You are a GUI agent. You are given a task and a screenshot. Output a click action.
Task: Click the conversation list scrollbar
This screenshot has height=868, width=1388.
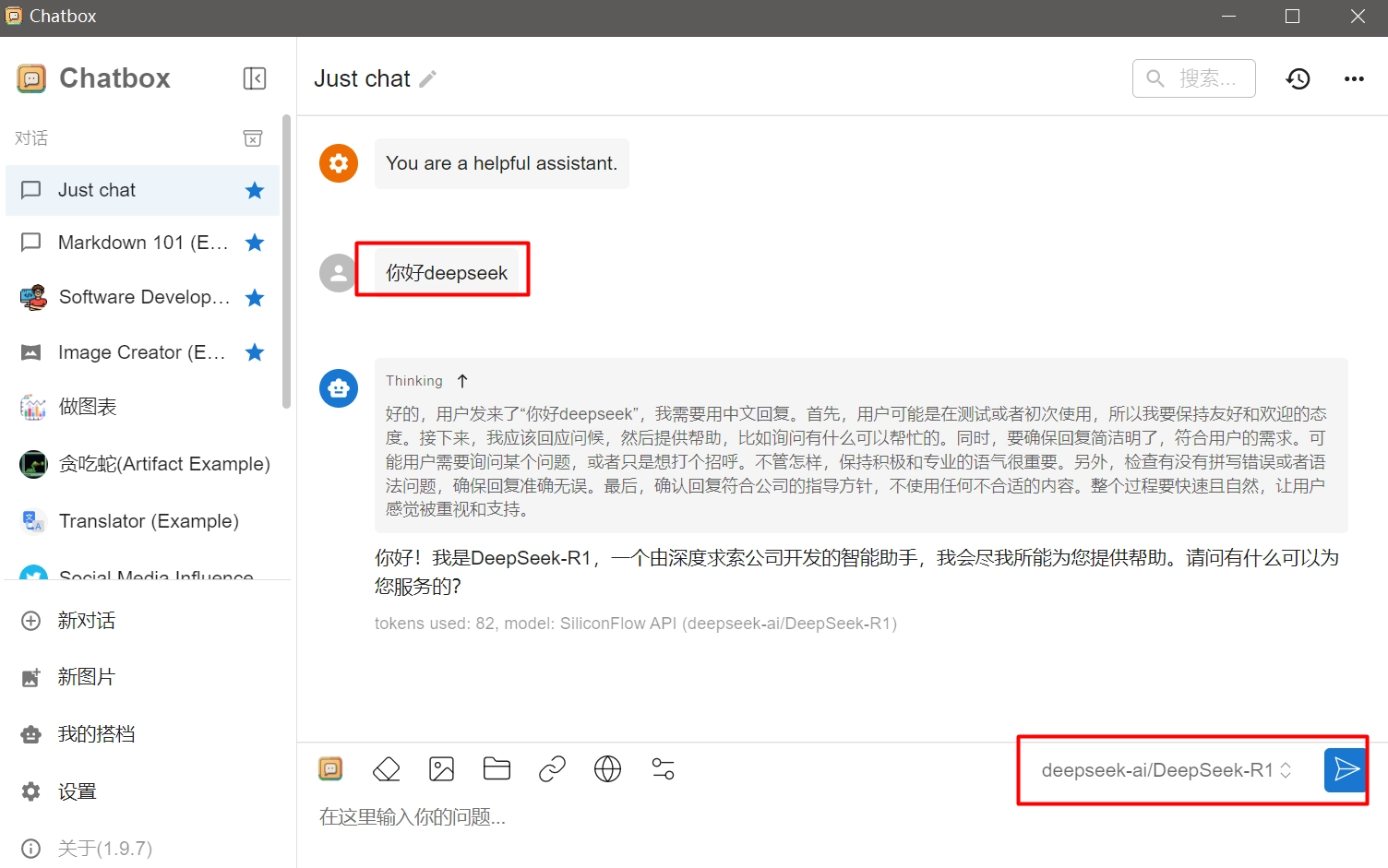(286, 263)
